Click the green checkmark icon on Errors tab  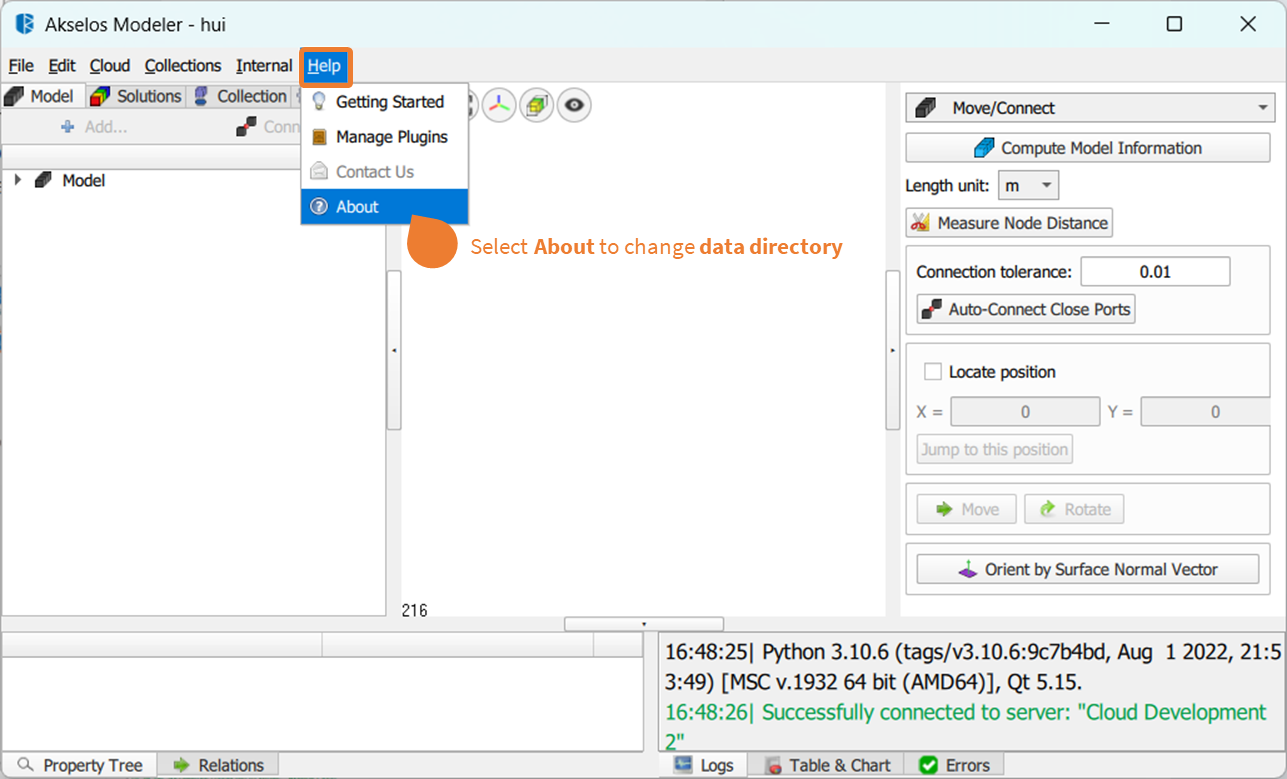click(x=928, y=765)
